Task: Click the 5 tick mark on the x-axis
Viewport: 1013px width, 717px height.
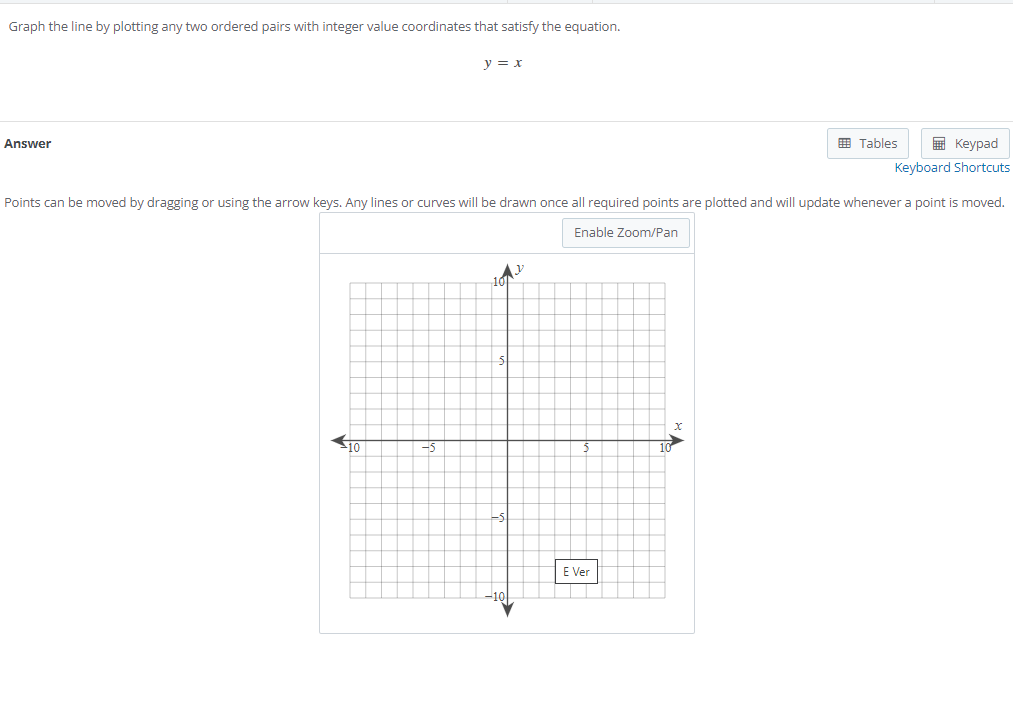Action: (x=585, y=445)
